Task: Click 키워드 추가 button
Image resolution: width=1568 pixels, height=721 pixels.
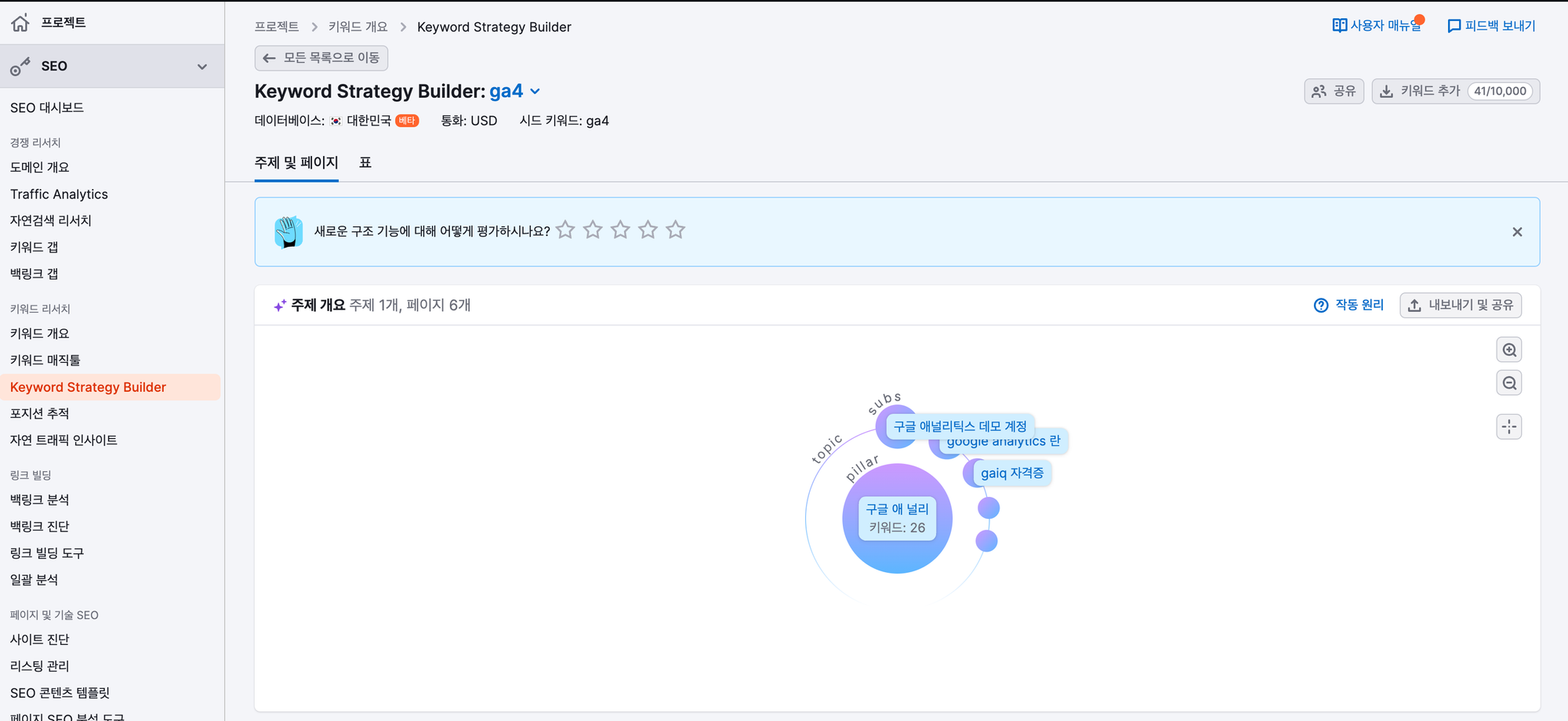Action: point(1456,92)
